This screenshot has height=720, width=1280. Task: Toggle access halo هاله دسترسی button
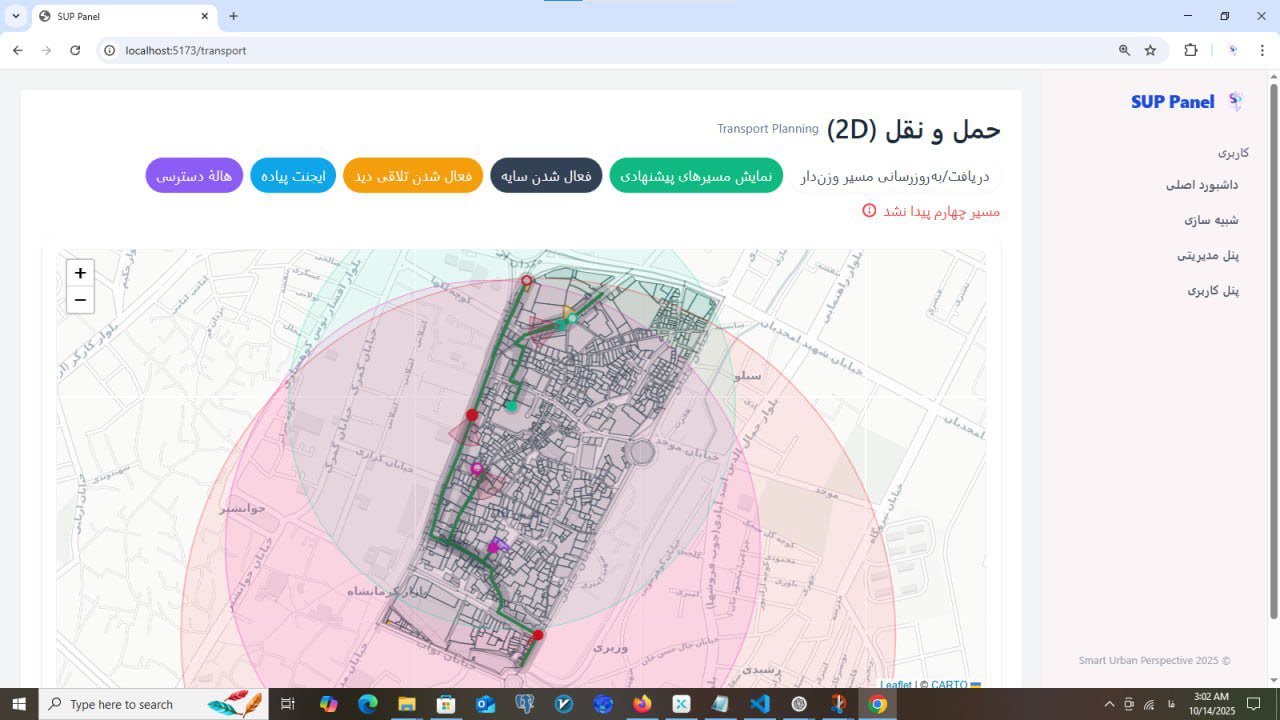click(194, 176)
